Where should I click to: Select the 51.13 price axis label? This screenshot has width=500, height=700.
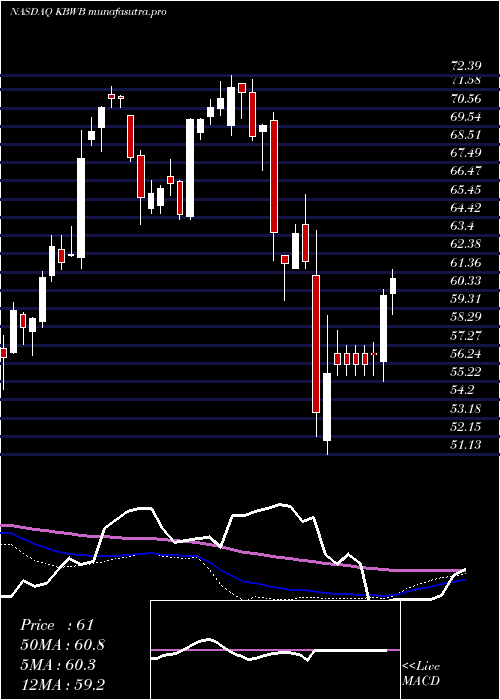click(x=466, y=445)
